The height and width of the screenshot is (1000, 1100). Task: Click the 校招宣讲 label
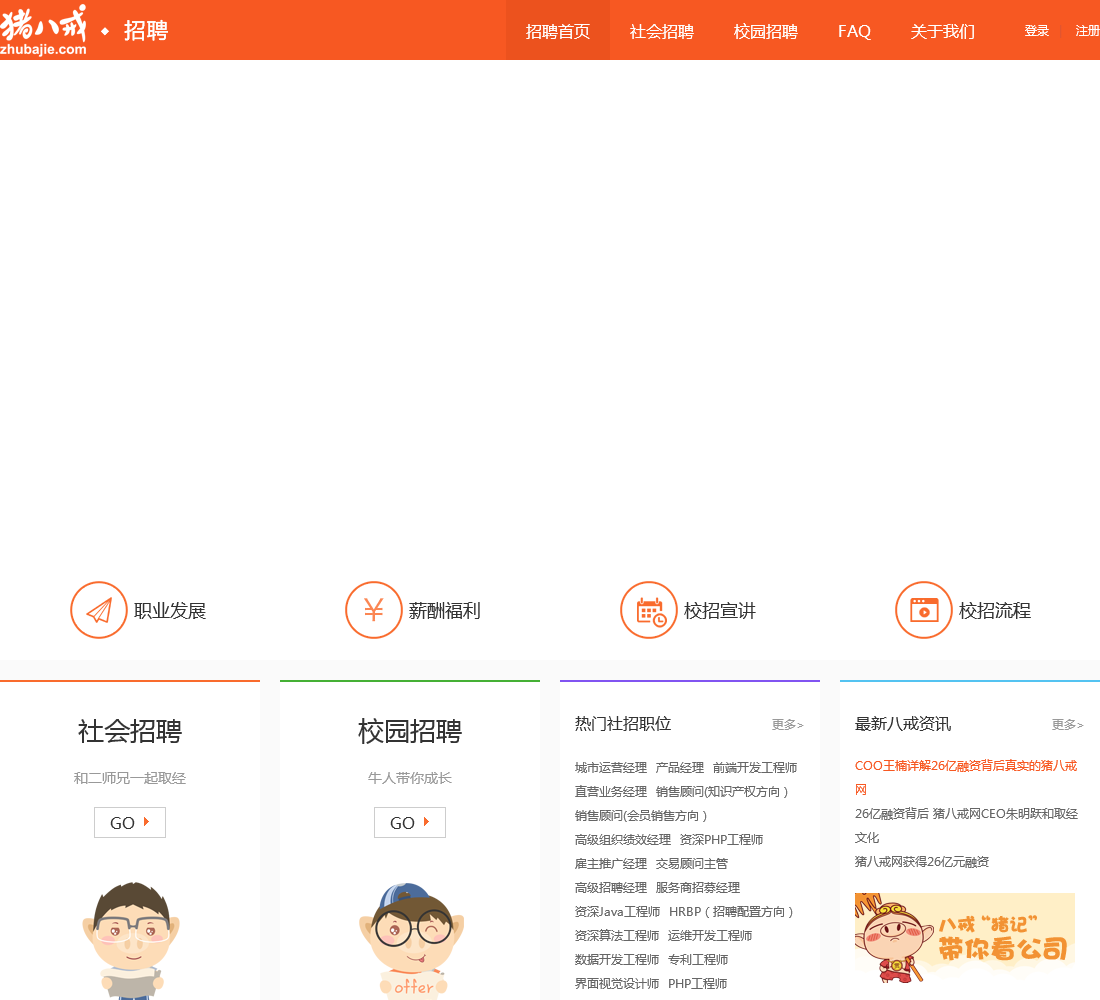click(720, 611)
